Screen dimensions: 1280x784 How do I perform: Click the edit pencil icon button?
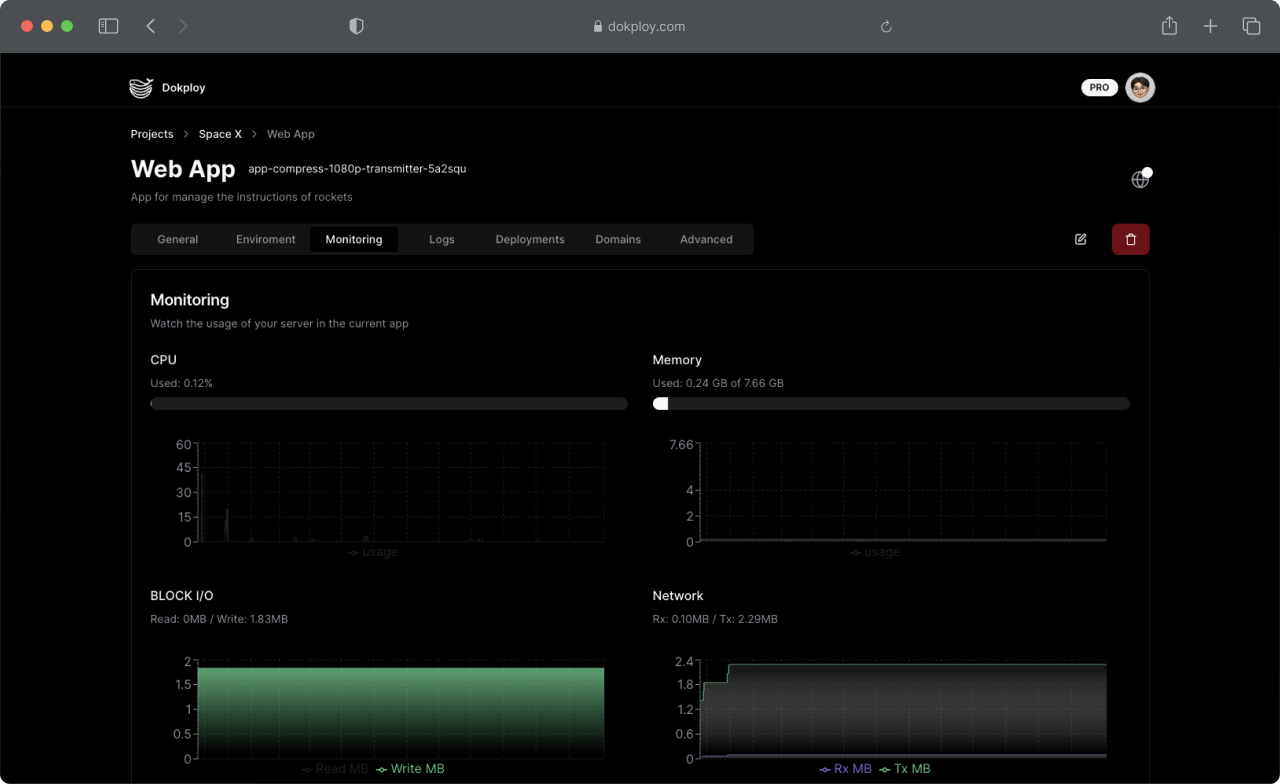click(1081, 239)
